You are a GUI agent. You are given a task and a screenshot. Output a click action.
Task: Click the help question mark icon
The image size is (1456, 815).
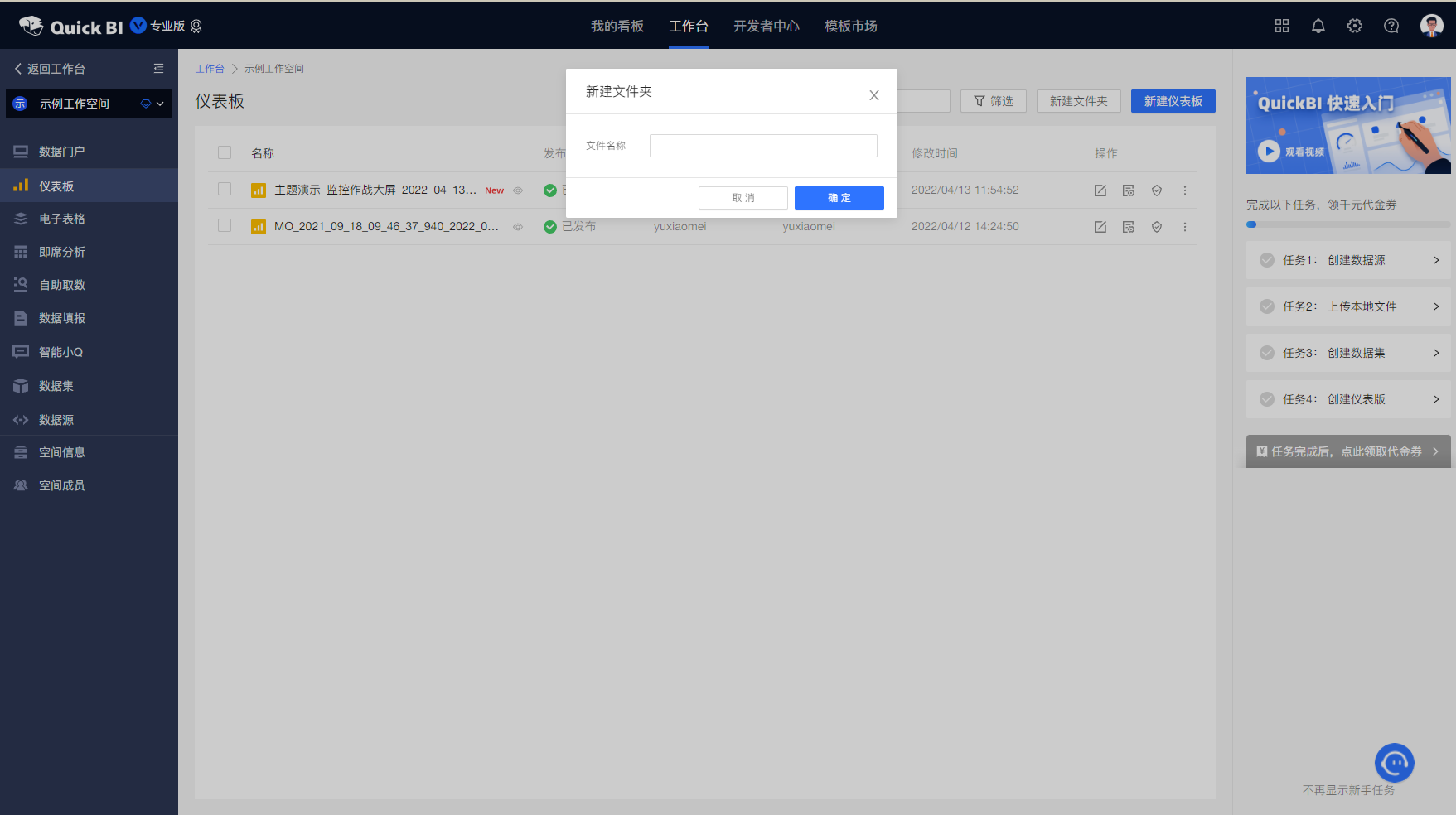click(1391, 26)
